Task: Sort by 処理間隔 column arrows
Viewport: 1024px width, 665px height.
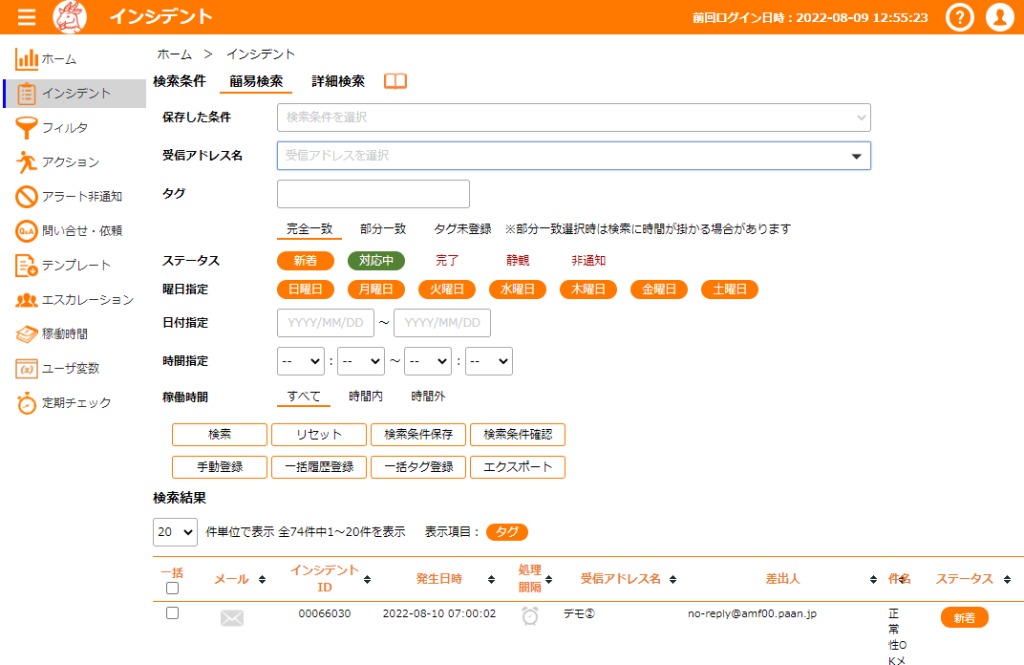Action: (x=549, y=579)
